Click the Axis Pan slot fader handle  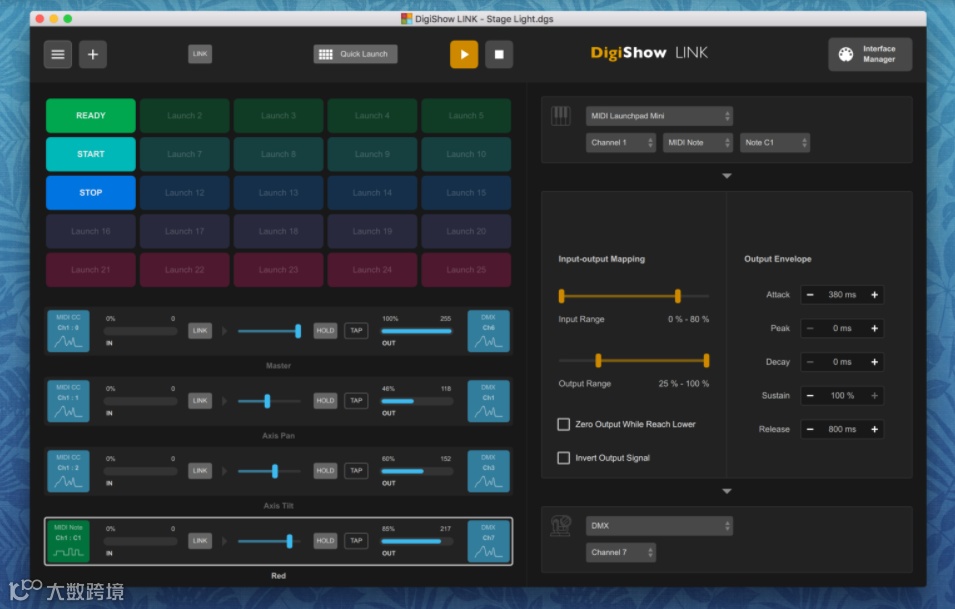pyautogui.click(x=267, y=401)
